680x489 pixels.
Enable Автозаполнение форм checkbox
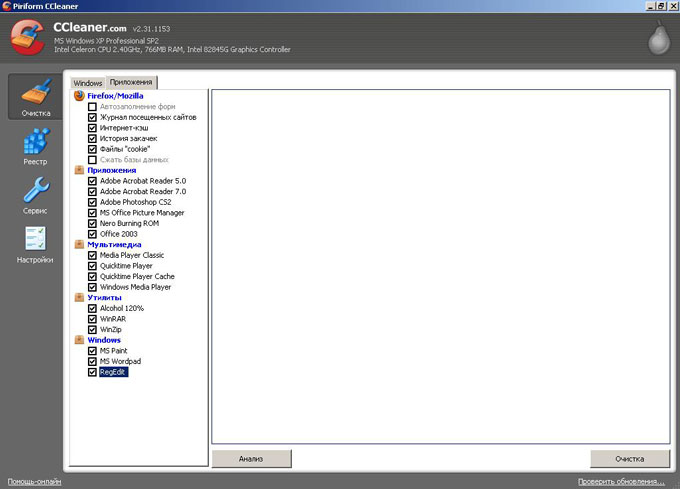92,107
